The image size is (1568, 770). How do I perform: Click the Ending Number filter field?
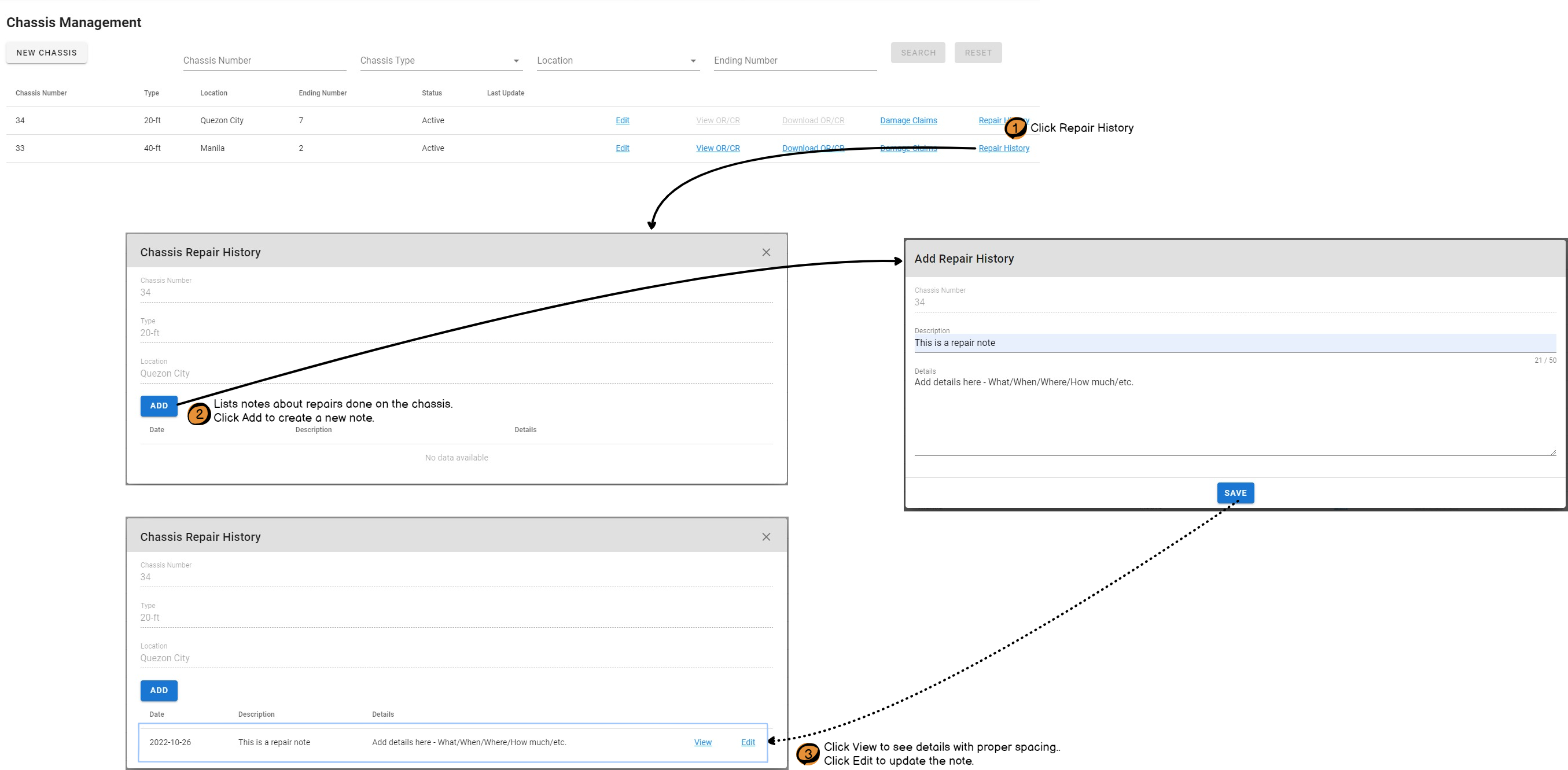(x=794, y=60)
